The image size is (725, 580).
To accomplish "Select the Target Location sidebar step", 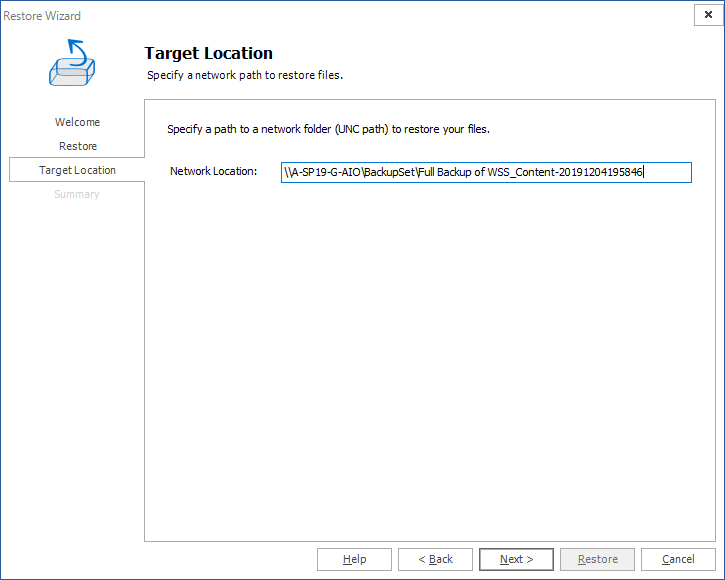I will 77,170.
